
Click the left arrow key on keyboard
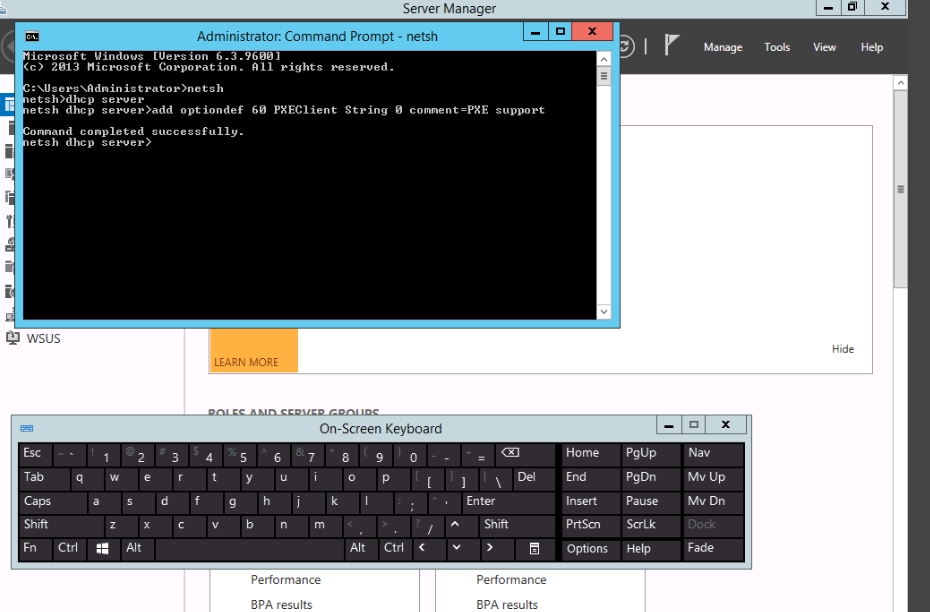pos(428,549)
